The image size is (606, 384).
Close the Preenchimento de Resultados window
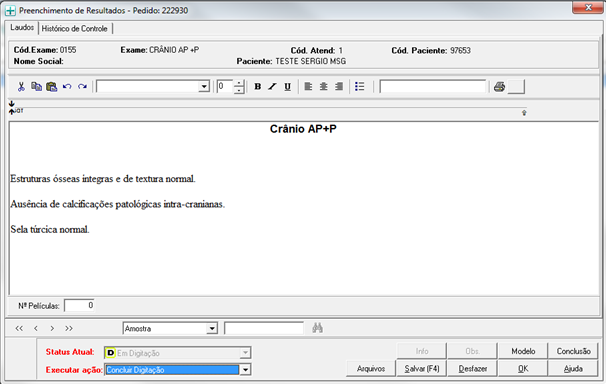(x=587, y=8)
